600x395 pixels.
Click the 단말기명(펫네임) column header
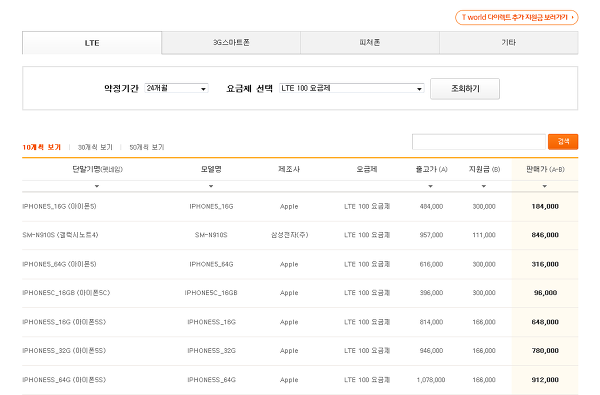click(x=98, y=169)
